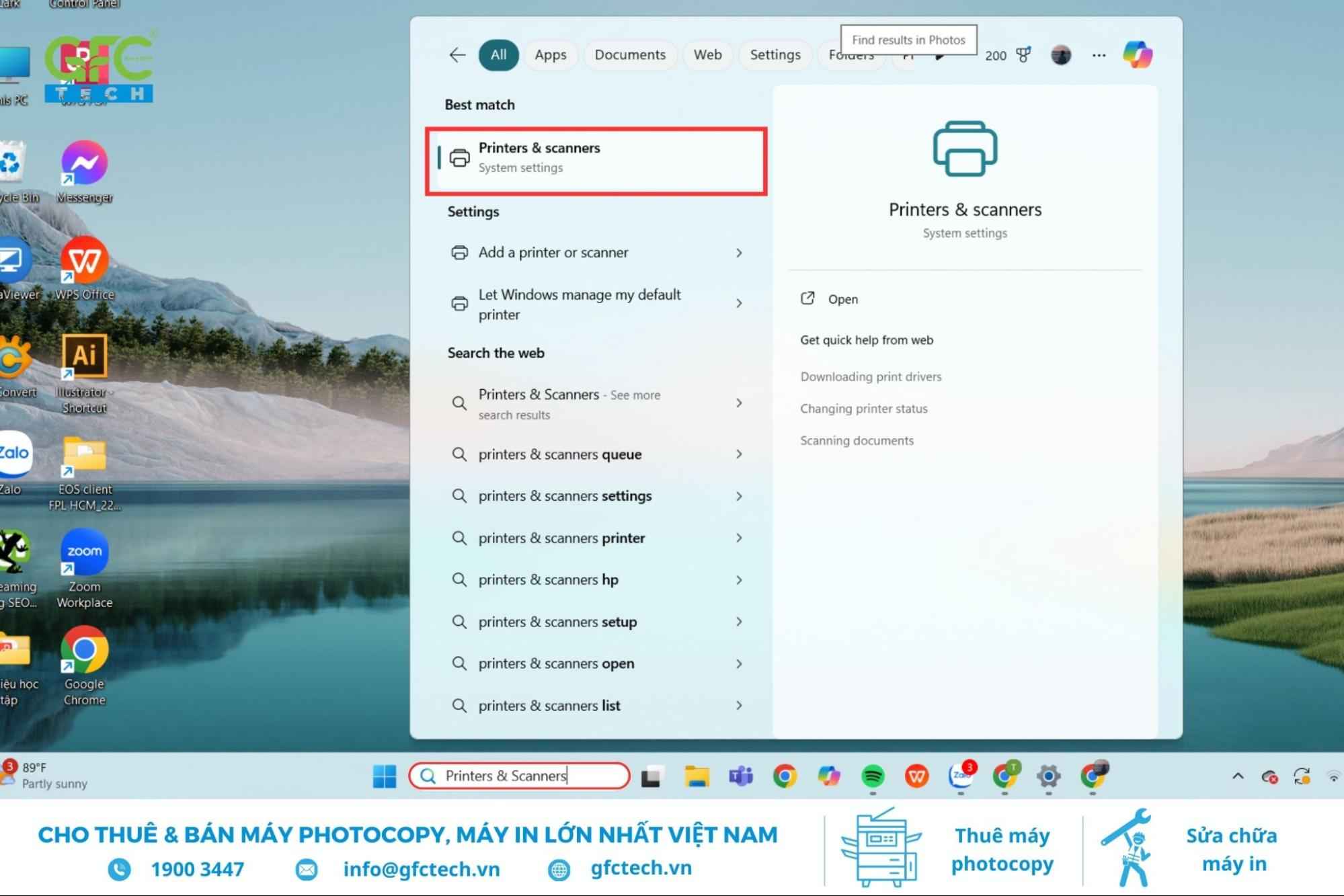This screenshot has width=1344, height=896.
Task: Open Spotify from the taskbar
Action: (x=873, y=777)
